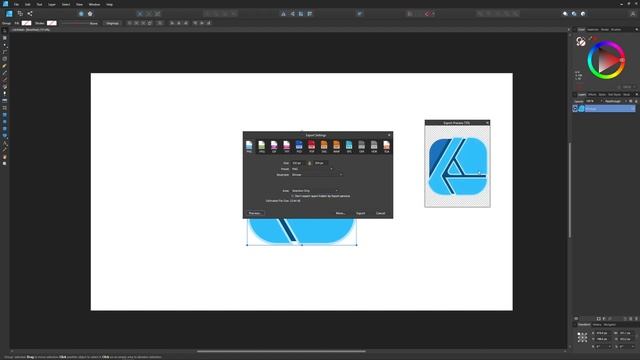The height and width of the screenshot is (360, 640).
Task: Open the Area dropdown
Action: 315,191
